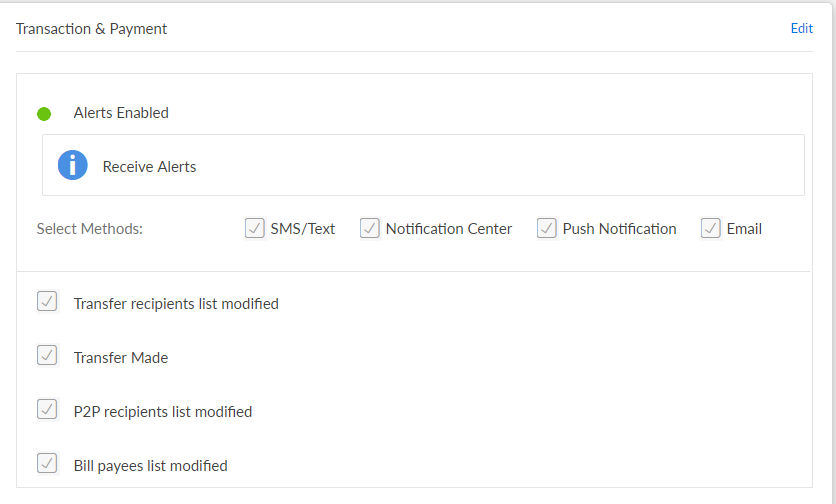Toggle the SMS/Text method checkbox
The height and width of the screenshot is (504, 836).
pos(255,229)
